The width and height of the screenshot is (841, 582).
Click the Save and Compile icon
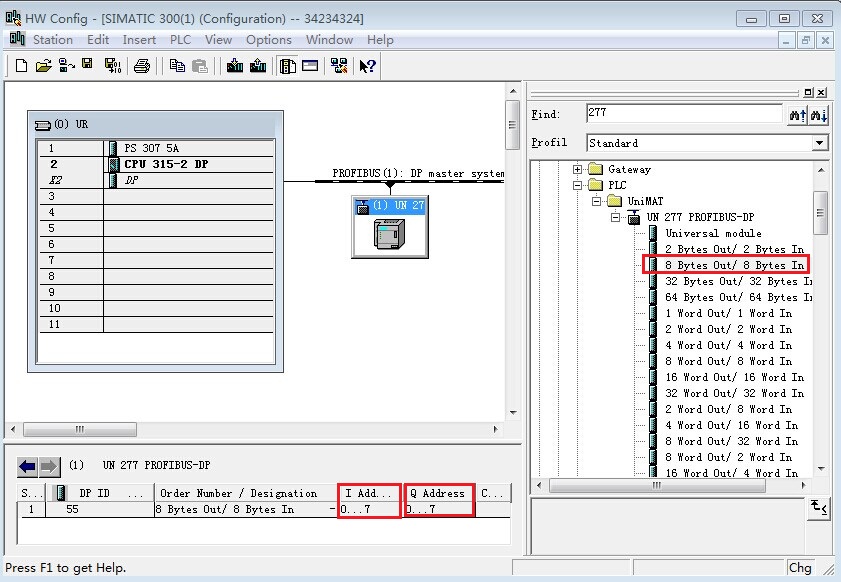click(112, 66)
